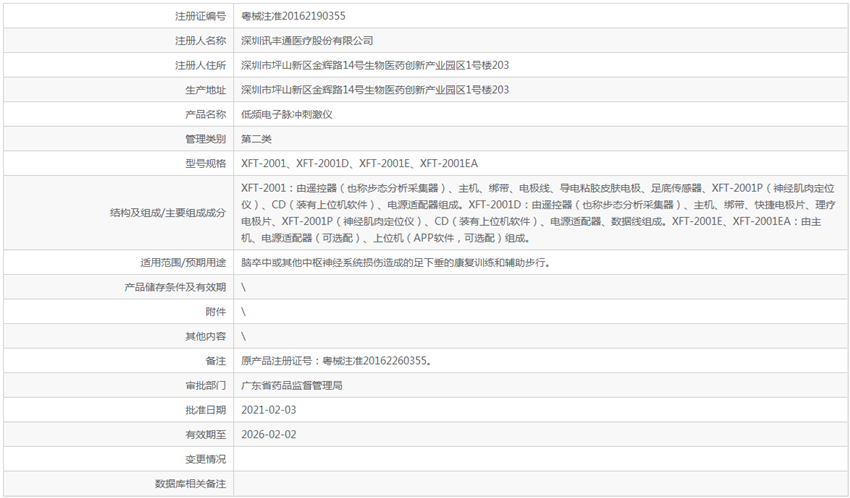Click the 注册证编号 label cell

119,16
